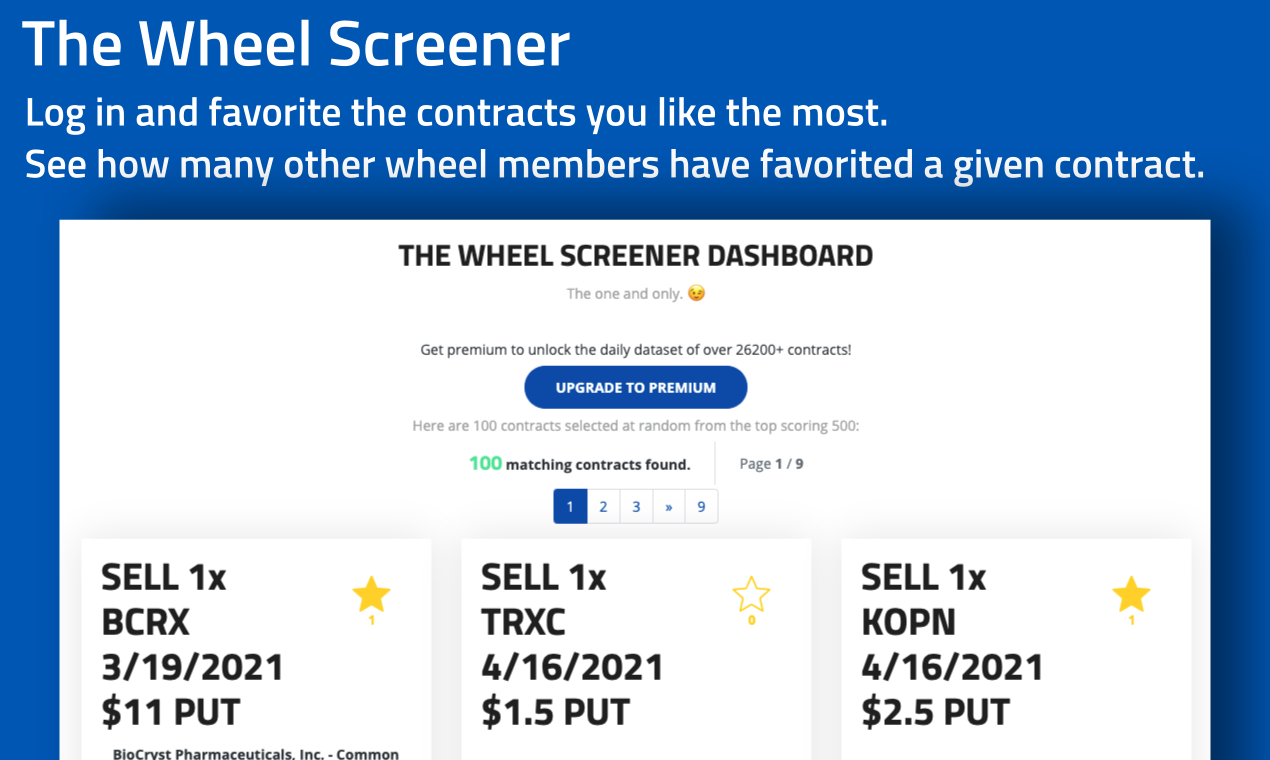The height and width of the screenshot is (760, 1270).
Task: Click the large The Wheel Screener title
Action: (296, 45)
